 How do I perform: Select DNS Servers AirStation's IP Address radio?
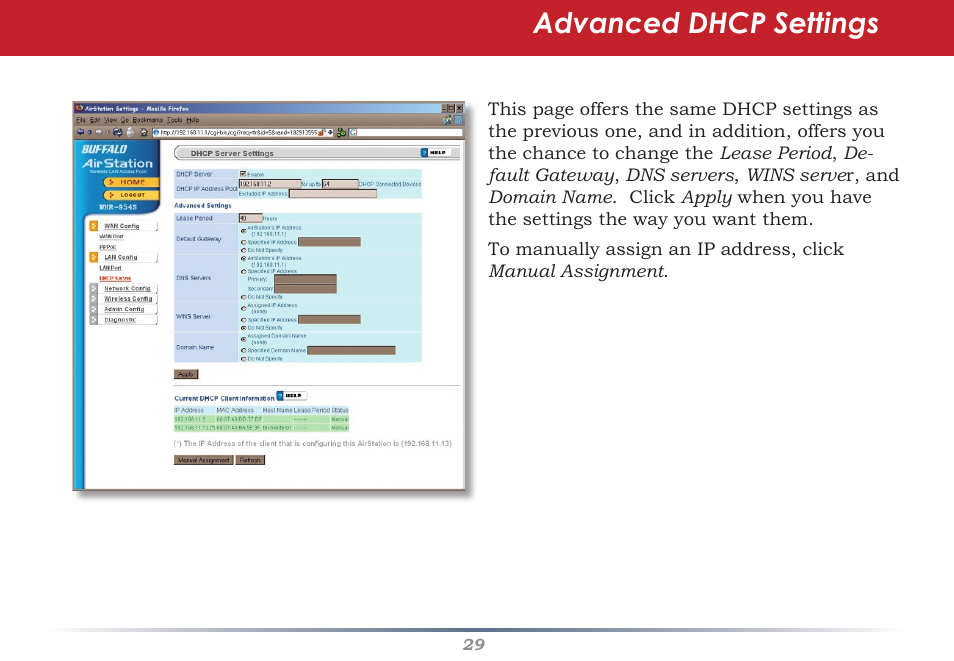243,259
